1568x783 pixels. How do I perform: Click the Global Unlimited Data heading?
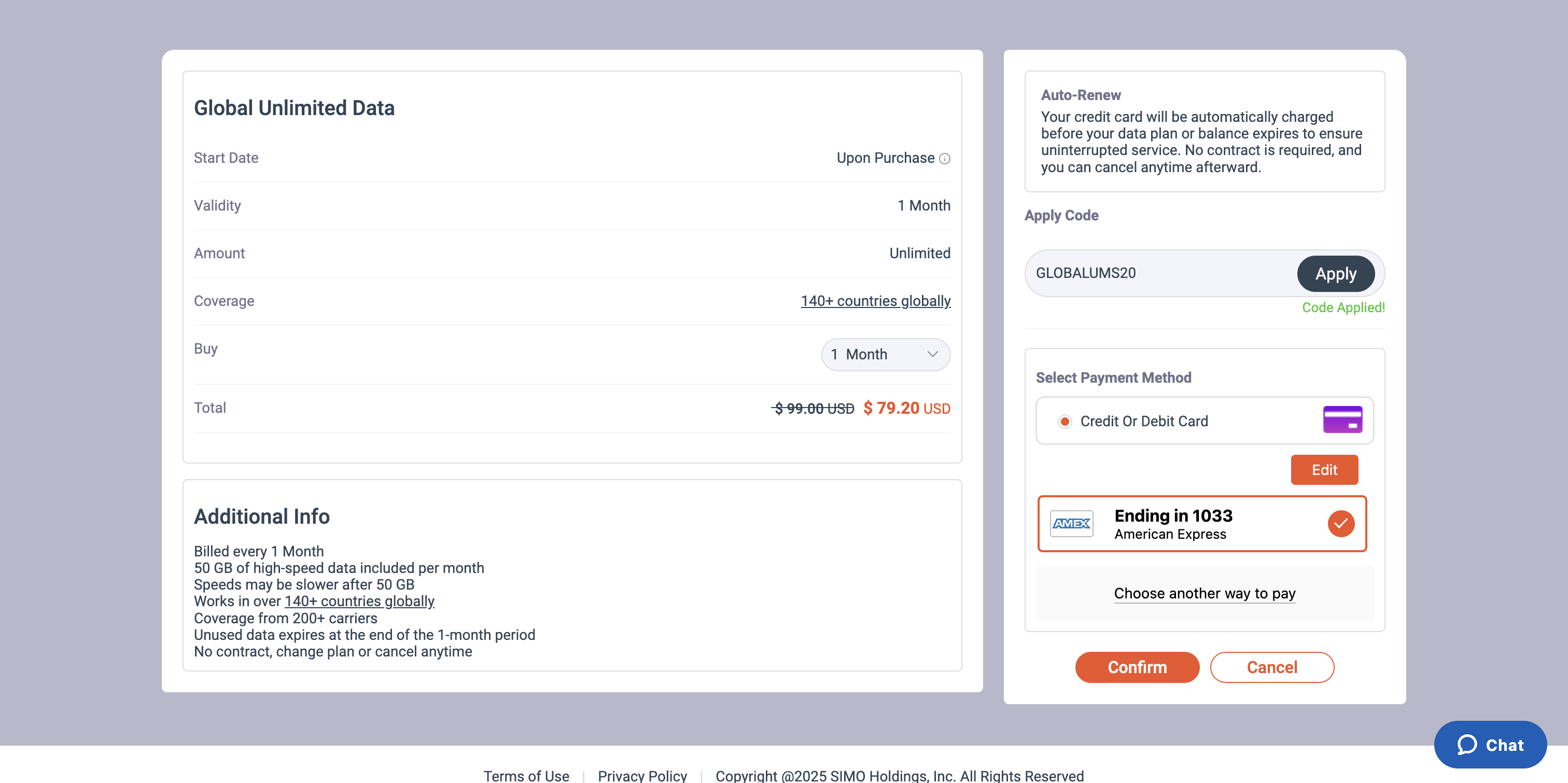pyautogui.click(x=294, y=108)
